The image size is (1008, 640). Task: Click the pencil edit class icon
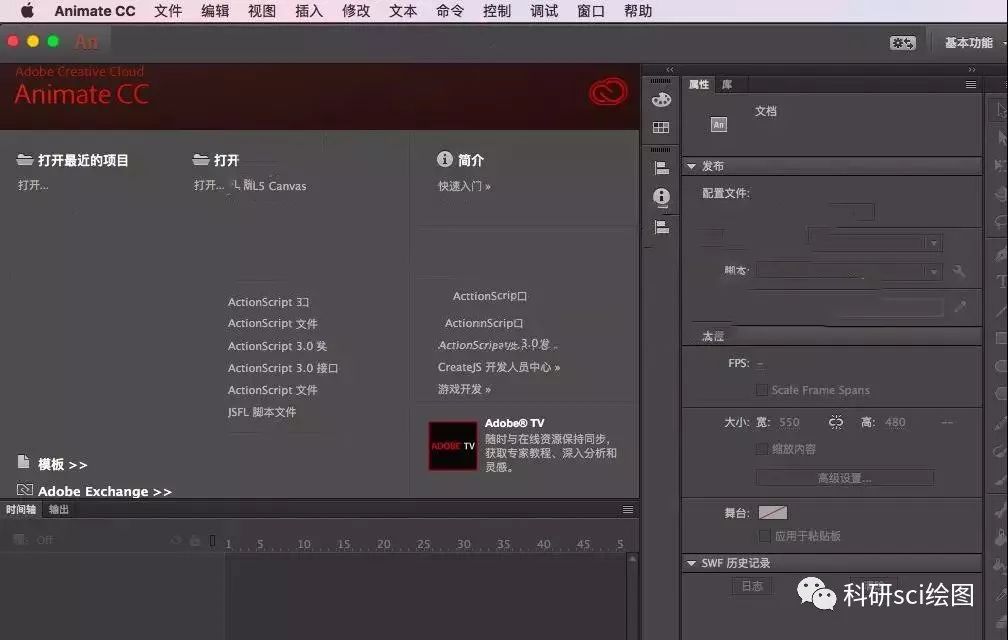click(960, 307)
